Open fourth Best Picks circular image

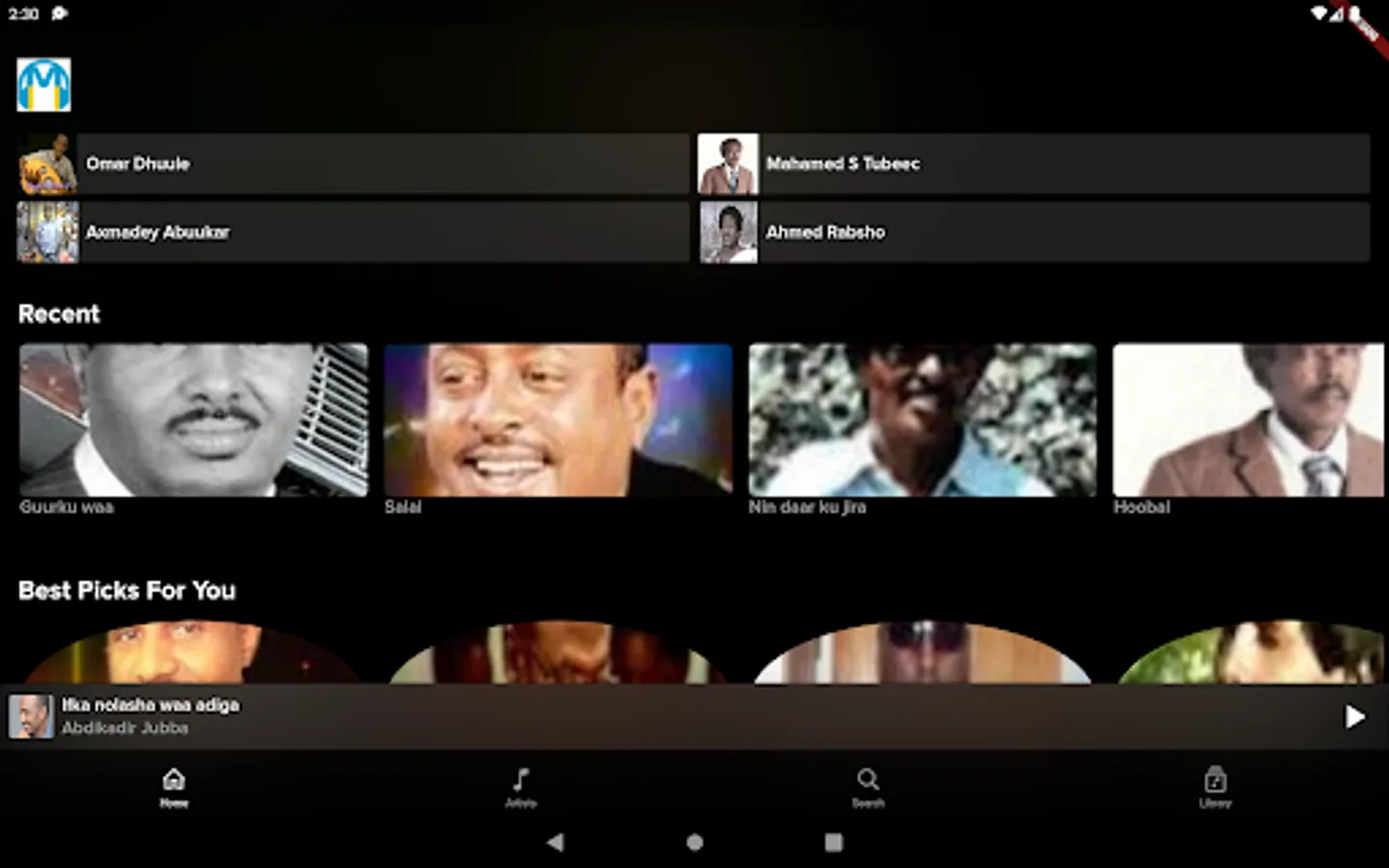point(1252,653)
